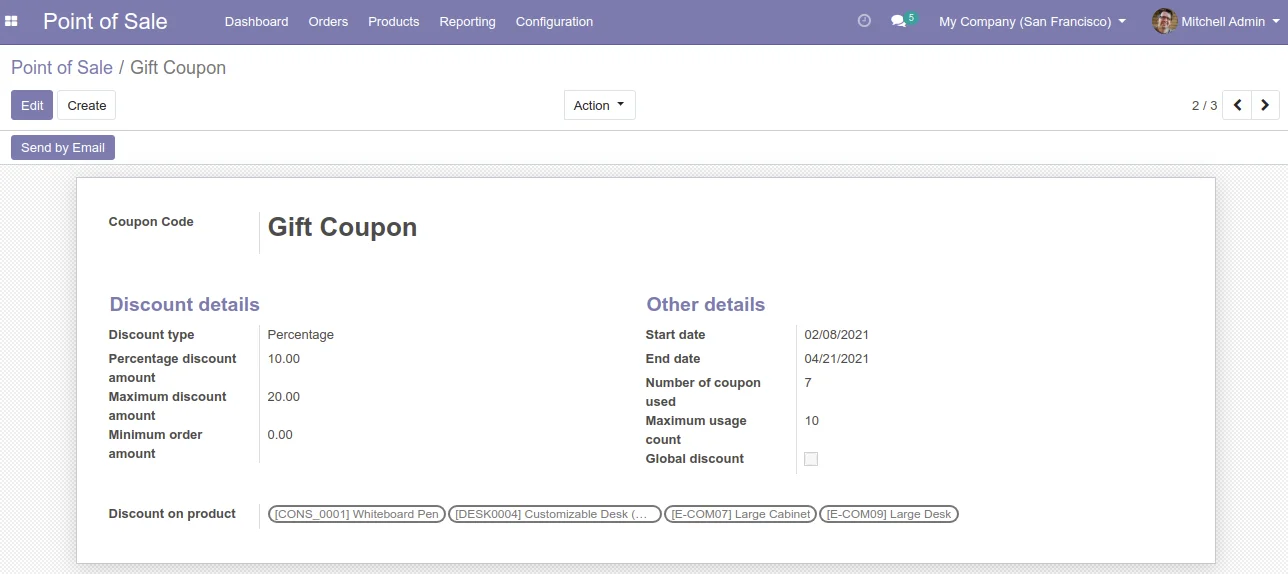This screenshot has height=574, width=1288.
Task: Open the Large Cabinet product tag
Action: point(741,514)
